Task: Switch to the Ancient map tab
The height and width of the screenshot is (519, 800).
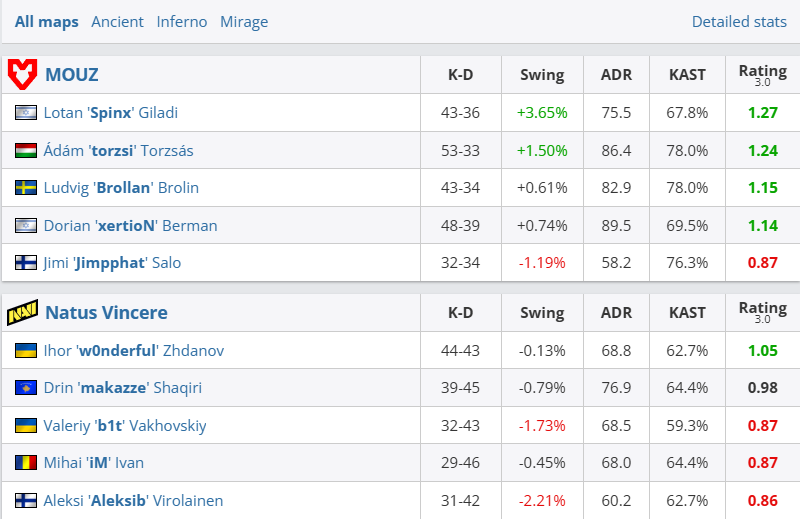Action: tap(117, 21)
